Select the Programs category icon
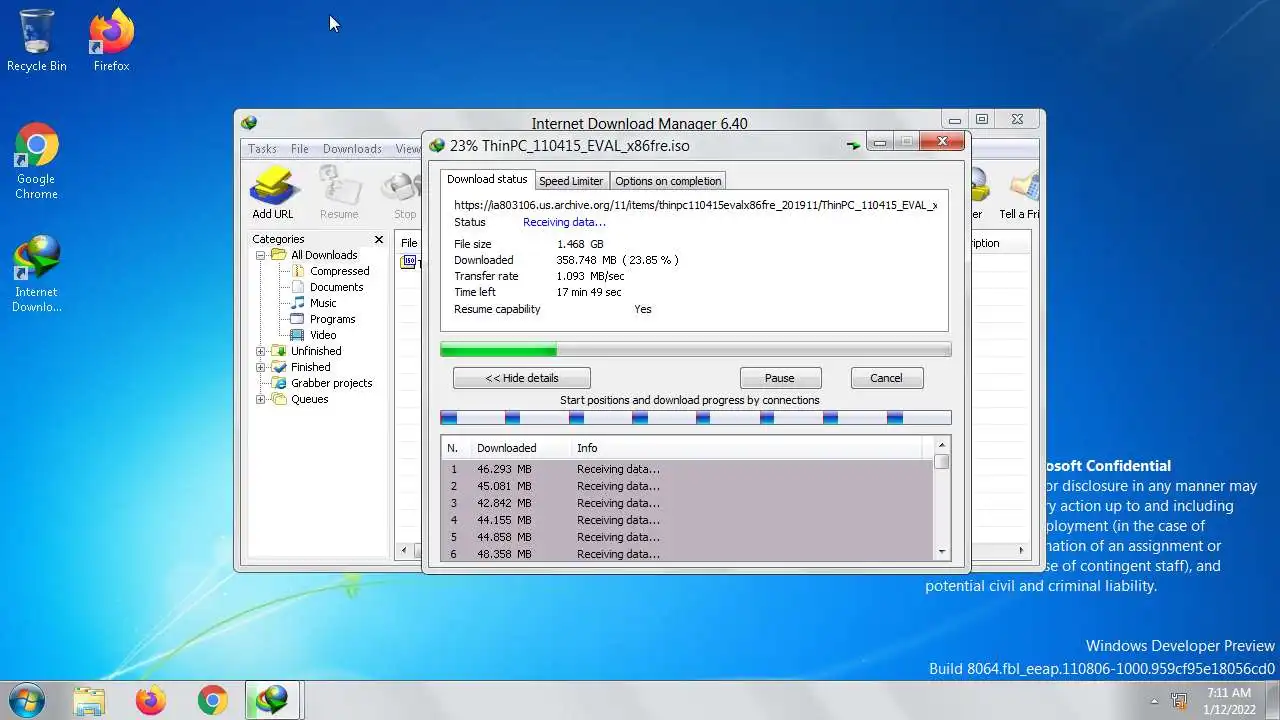Image resolution: width=1280 pixels, height=720 pixels. (x=298, y=319)
